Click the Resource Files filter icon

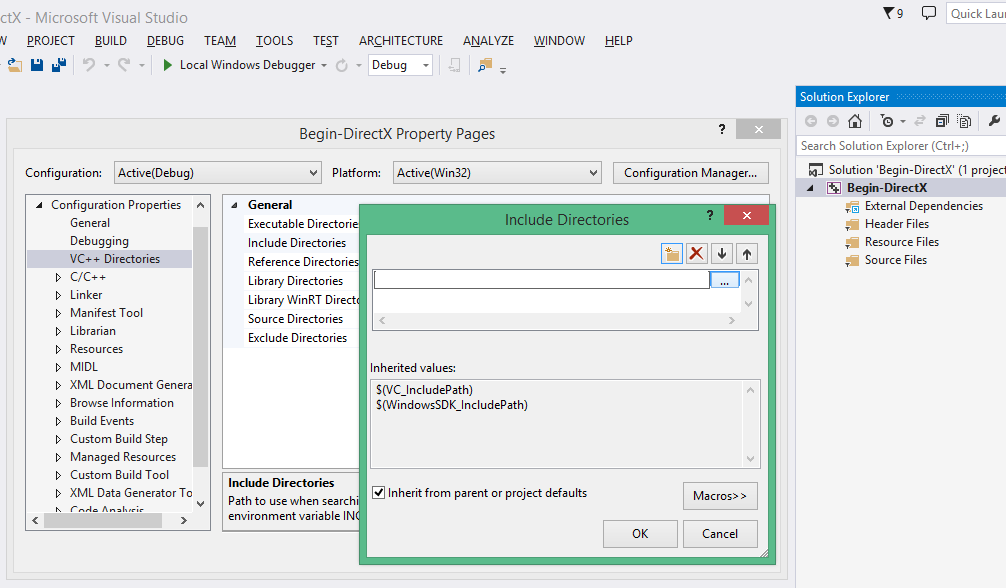point(852,243)
